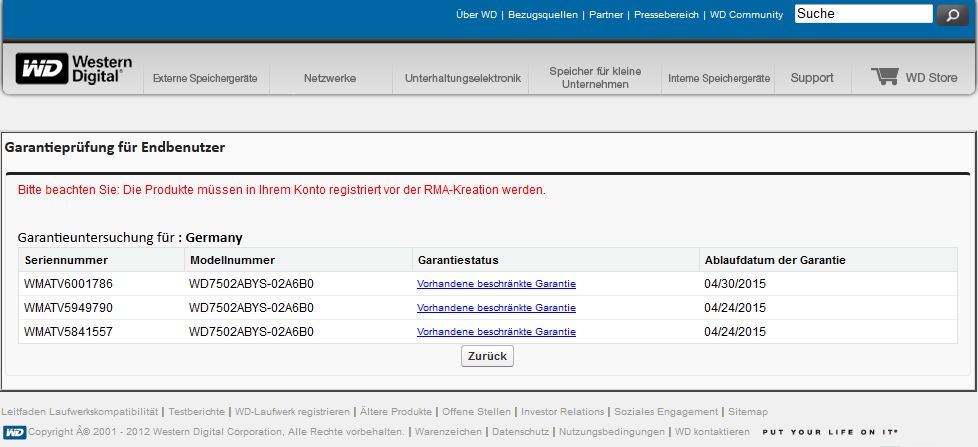978x447 pixels.
Task: Select model number in WMATV5949790 row
Action: 251,308
